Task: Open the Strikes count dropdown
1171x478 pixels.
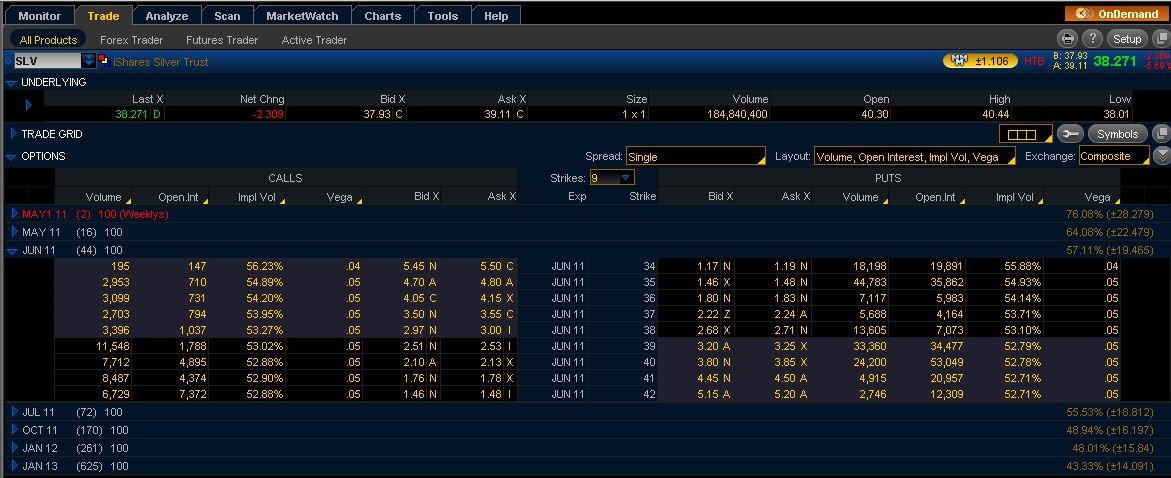Action: coord(612,178)
